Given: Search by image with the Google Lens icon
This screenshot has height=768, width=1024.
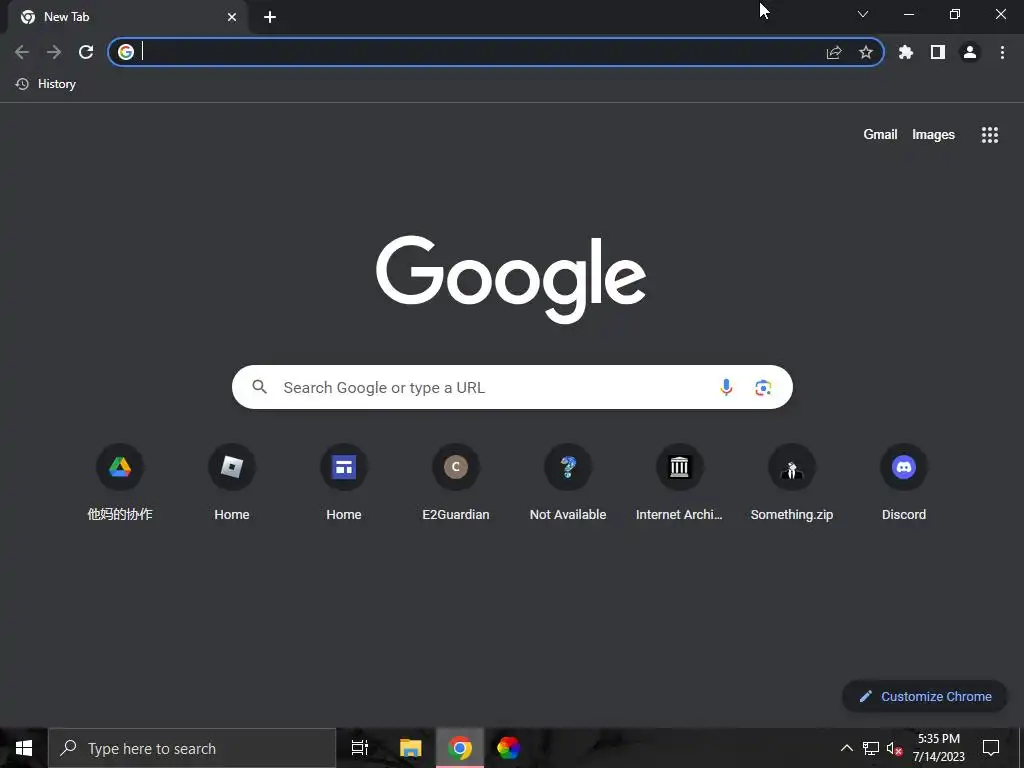Looking at the screenshot, I should click(763, 387).
